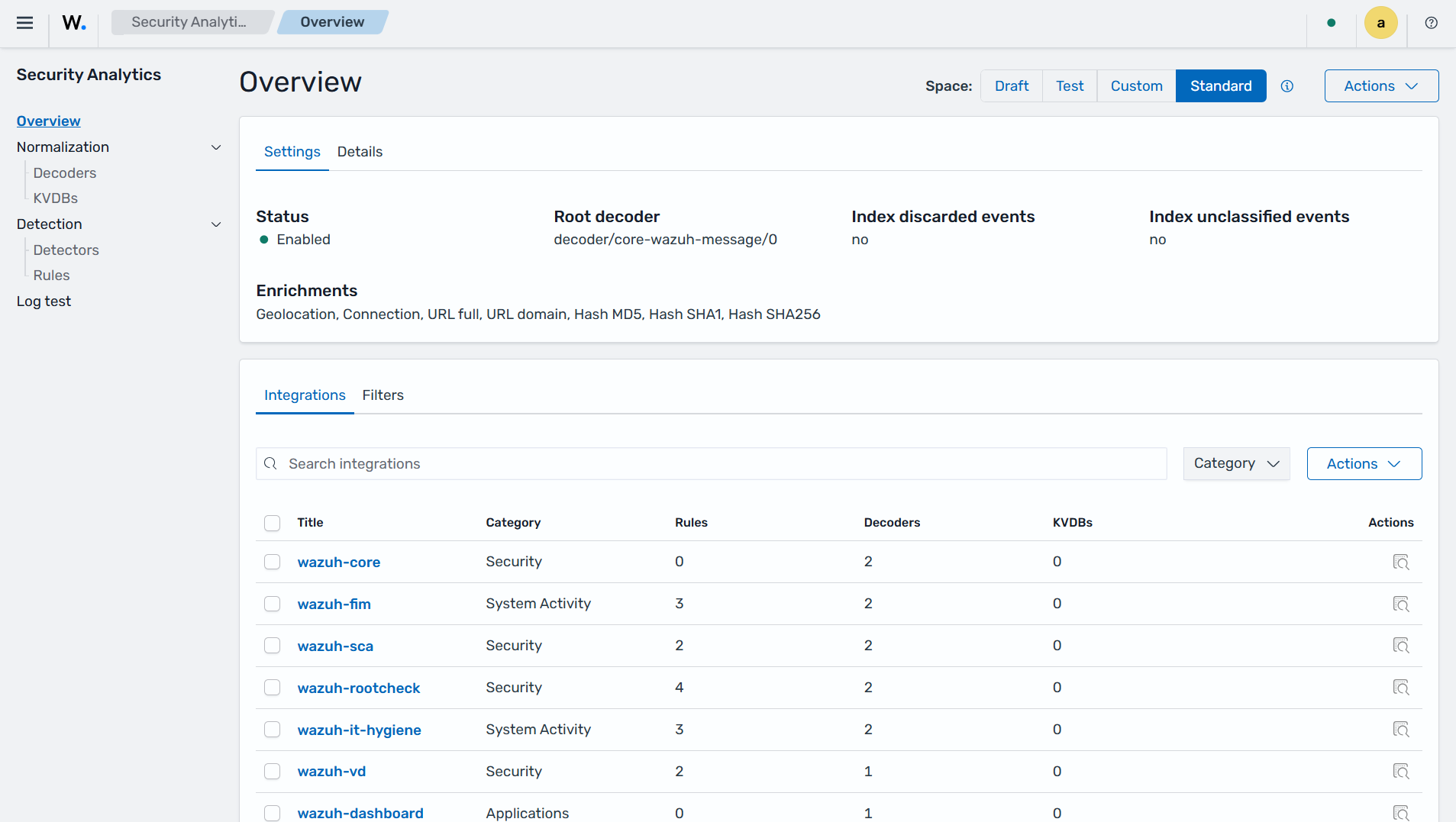Open the wazuh-it-hygiene integration link
This screenshot has width=1456, height=822.
point(359,730)
